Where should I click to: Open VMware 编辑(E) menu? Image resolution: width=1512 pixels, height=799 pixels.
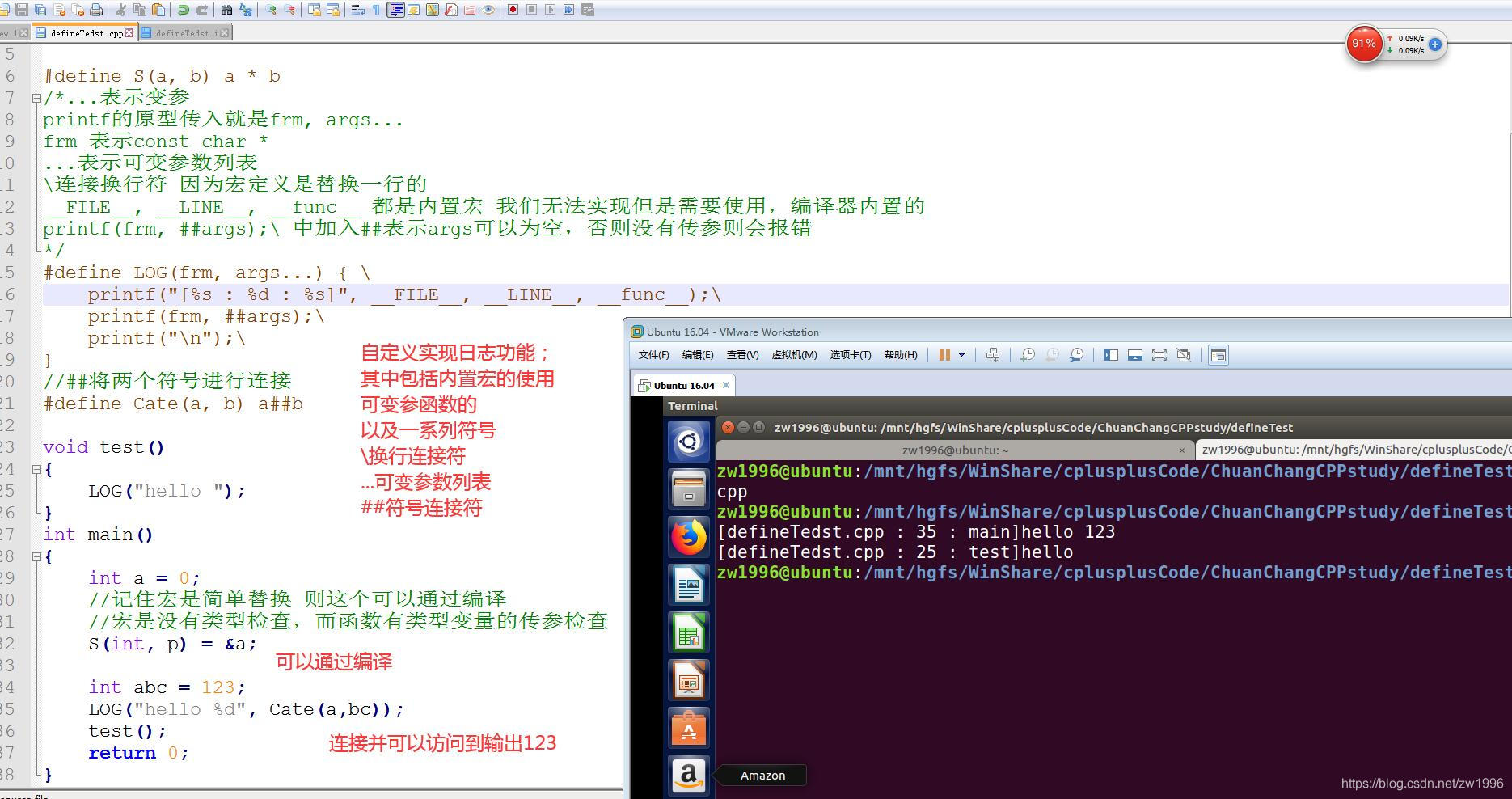tap(698, 355)
